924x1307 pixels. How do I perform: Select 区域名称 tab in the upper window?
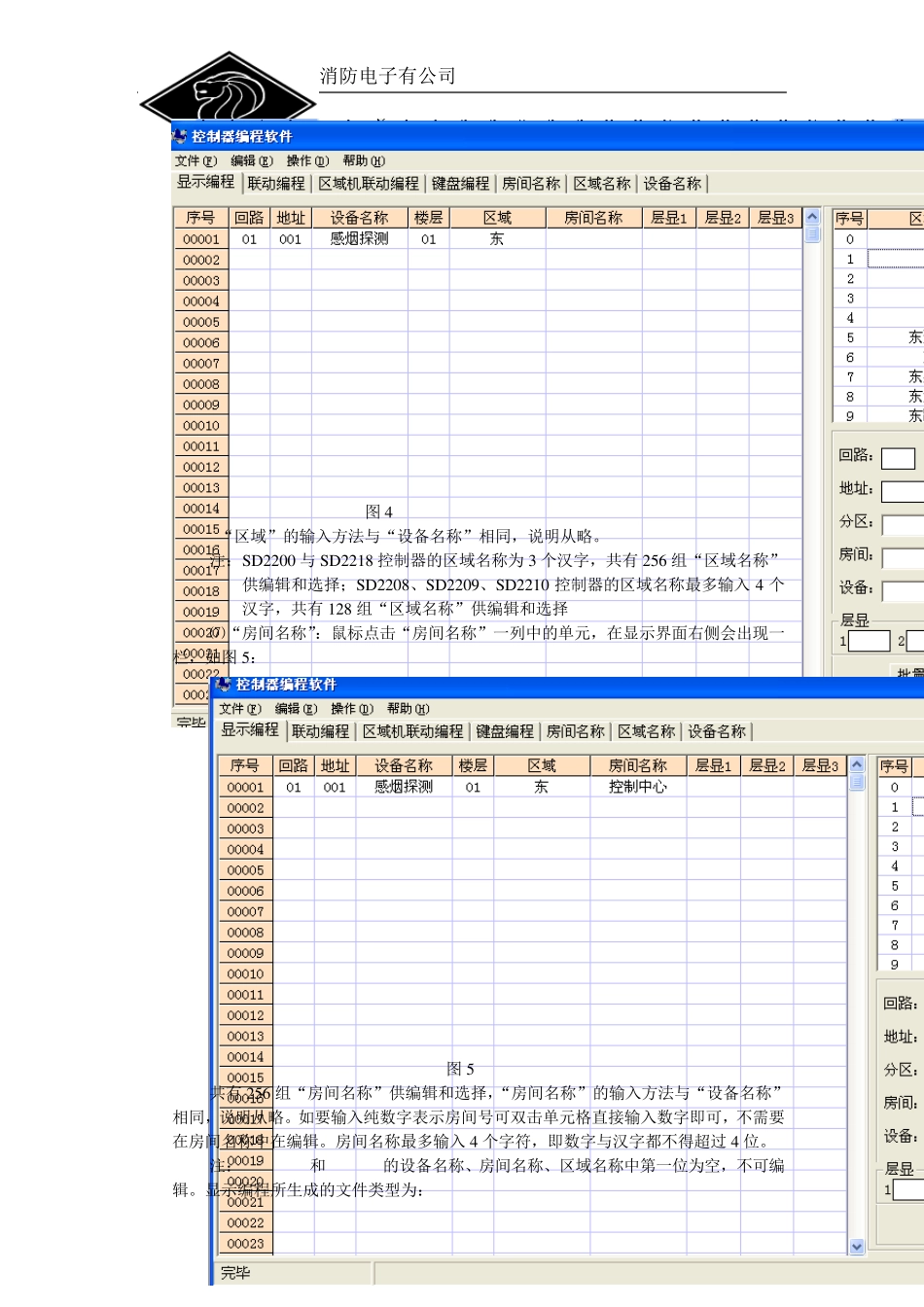coord(602,184)
